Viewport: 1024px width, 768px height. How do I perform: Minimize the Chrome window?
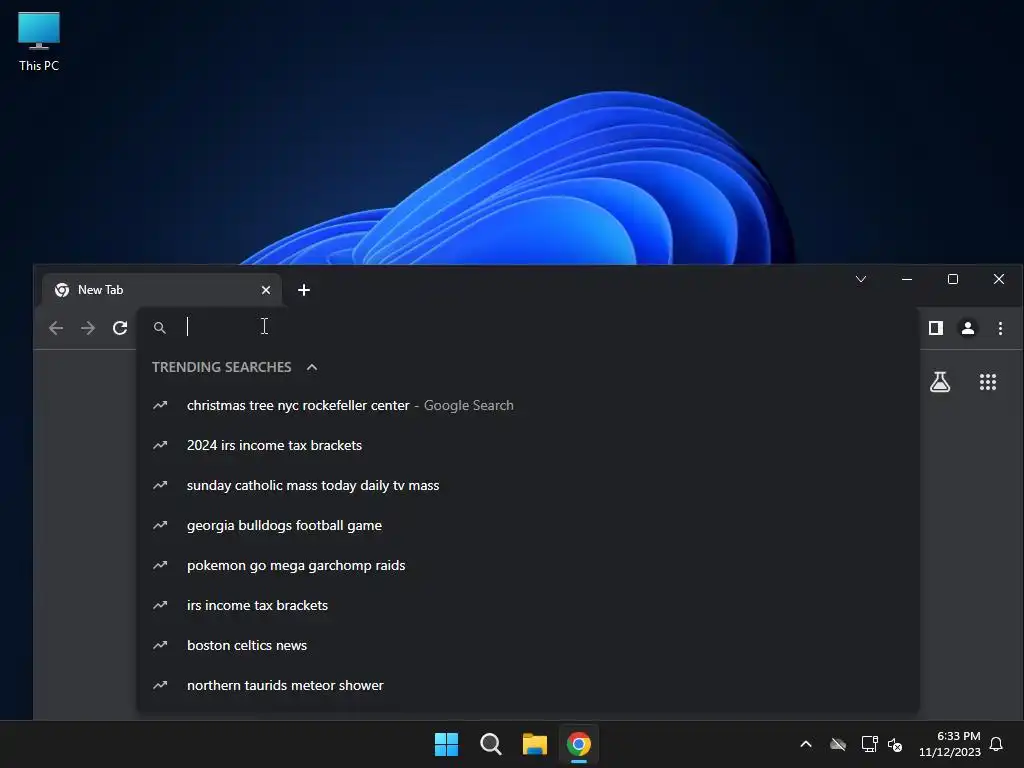906,280
